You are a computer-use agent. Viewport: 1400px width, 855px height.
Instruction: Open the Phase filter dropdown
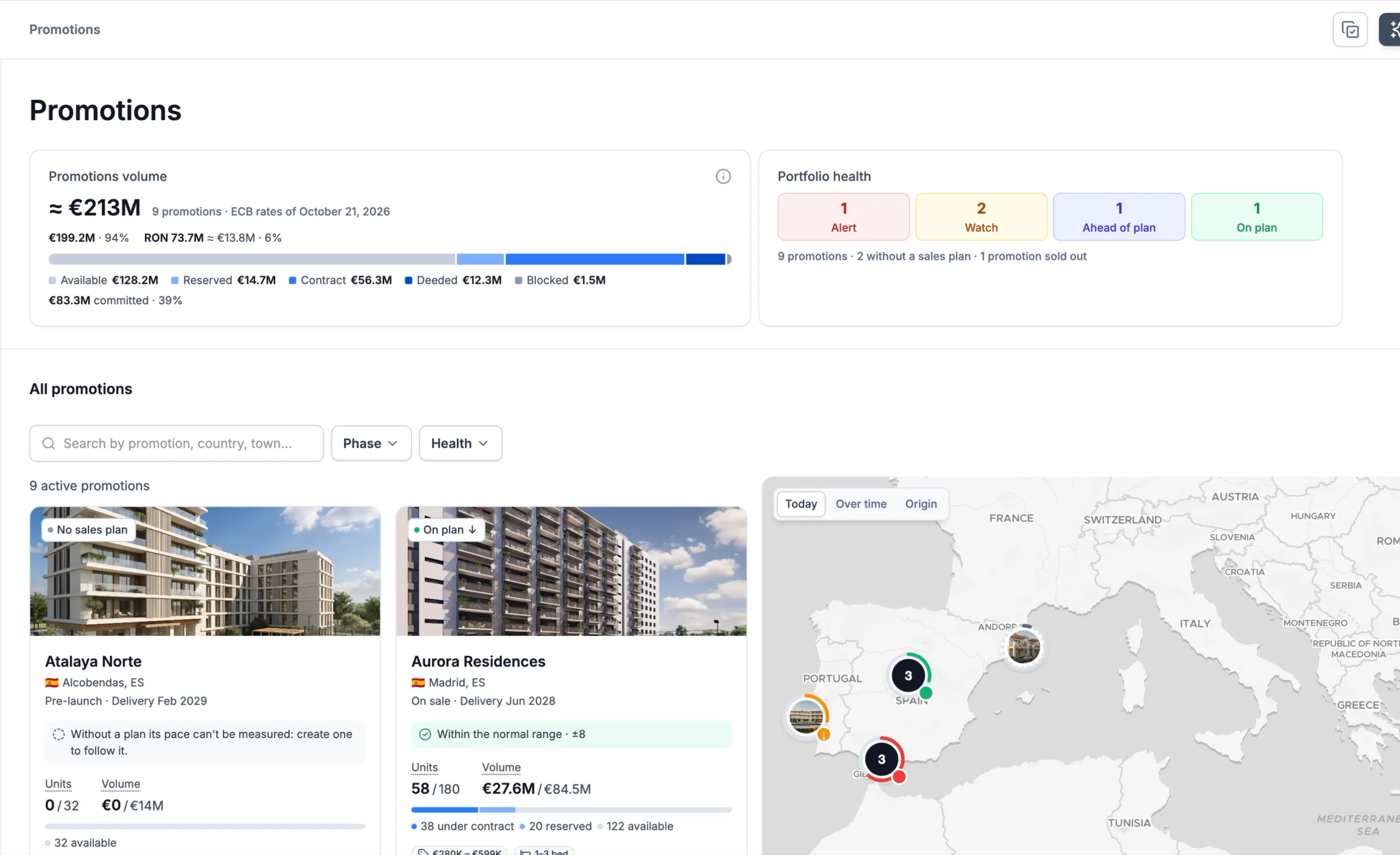[371, 444]
